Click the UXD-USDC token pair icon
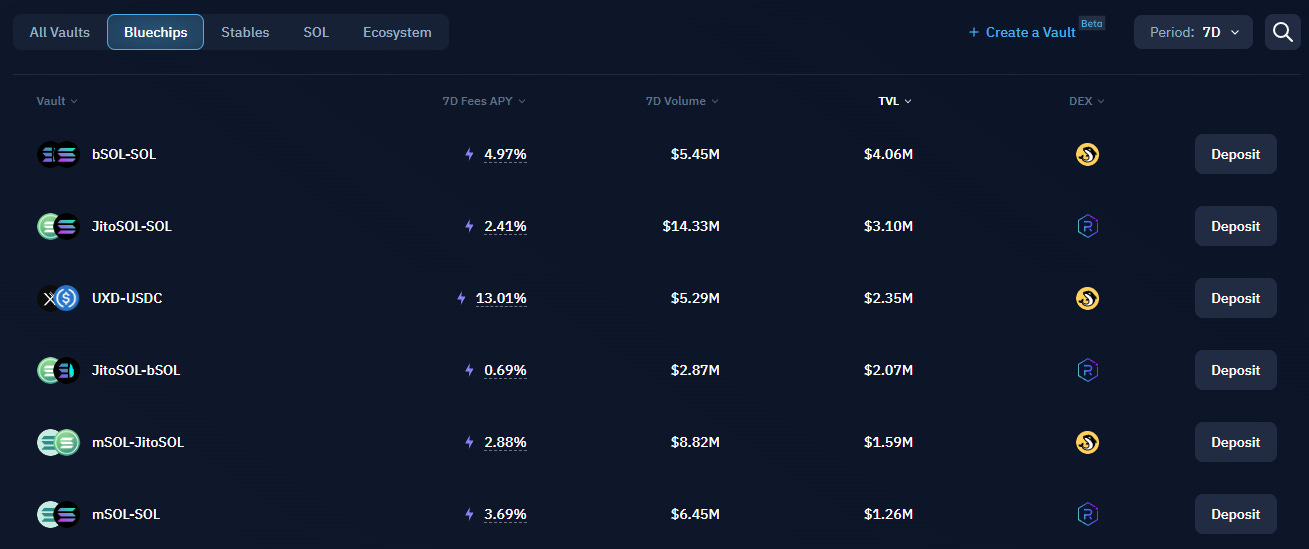1309x549 pixels. 58,299
